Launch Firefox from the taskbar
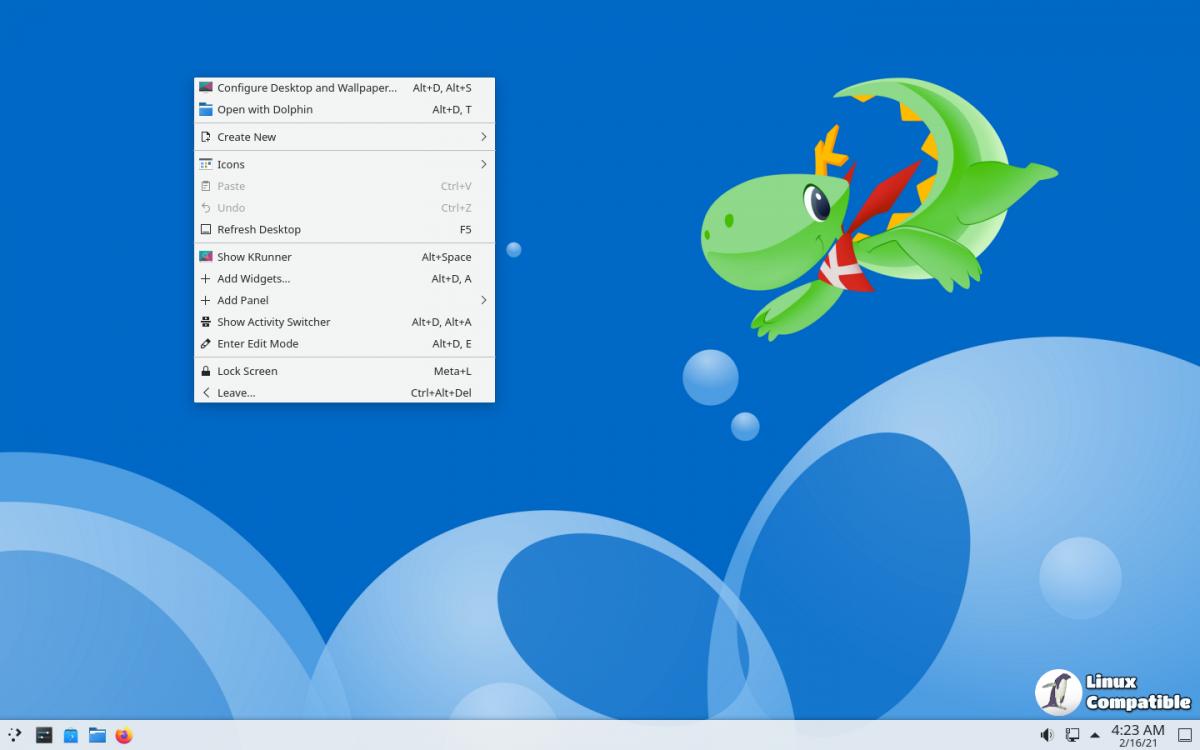The height and width of the screenshot is (750, 1200). 124,735
